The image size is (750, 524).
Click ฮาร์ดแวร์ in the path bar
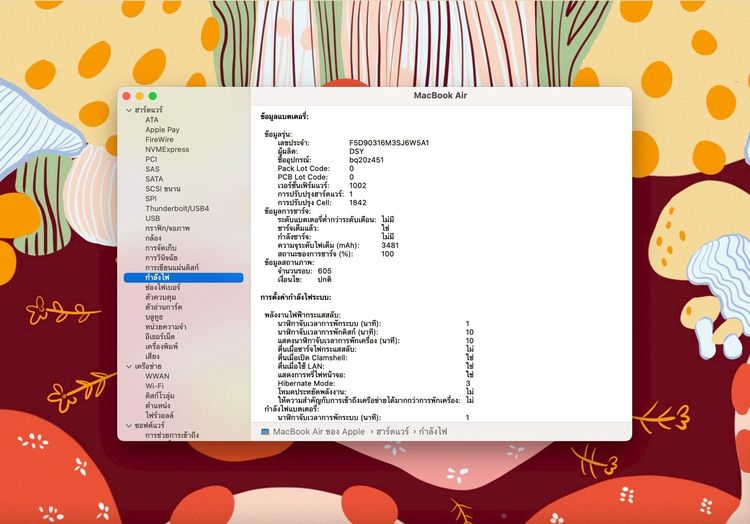[392, 432]
